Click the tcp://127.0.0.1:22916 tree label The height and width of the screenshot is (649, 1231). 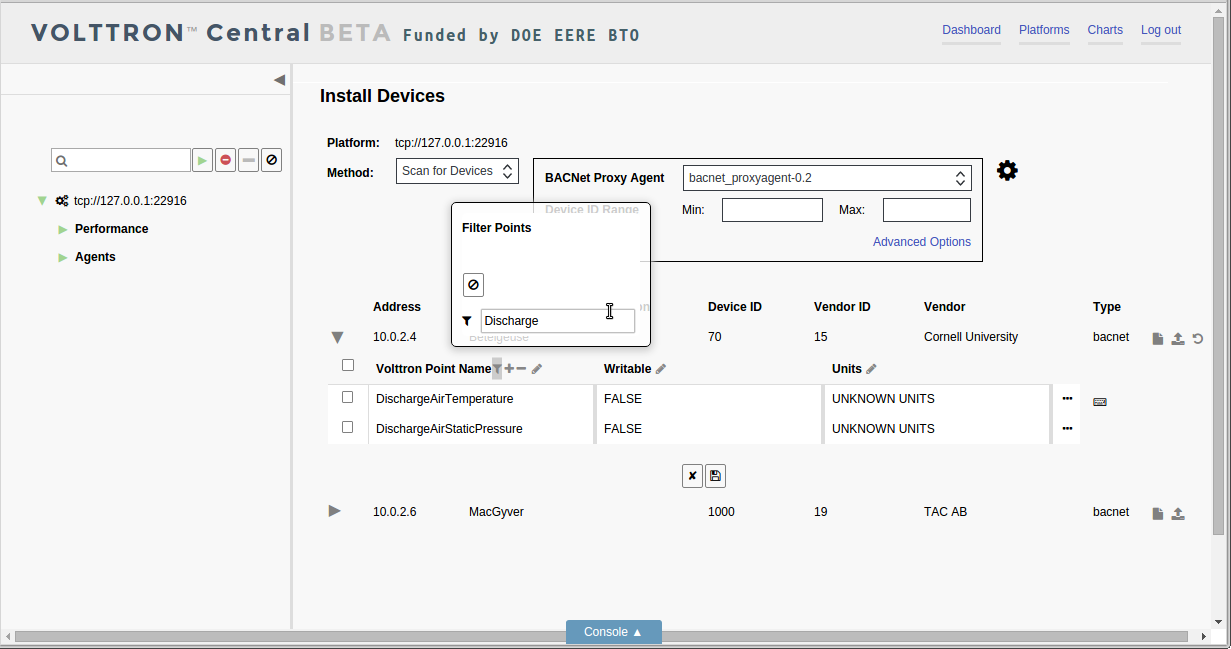pyautogui.click(x=130, y=201)
